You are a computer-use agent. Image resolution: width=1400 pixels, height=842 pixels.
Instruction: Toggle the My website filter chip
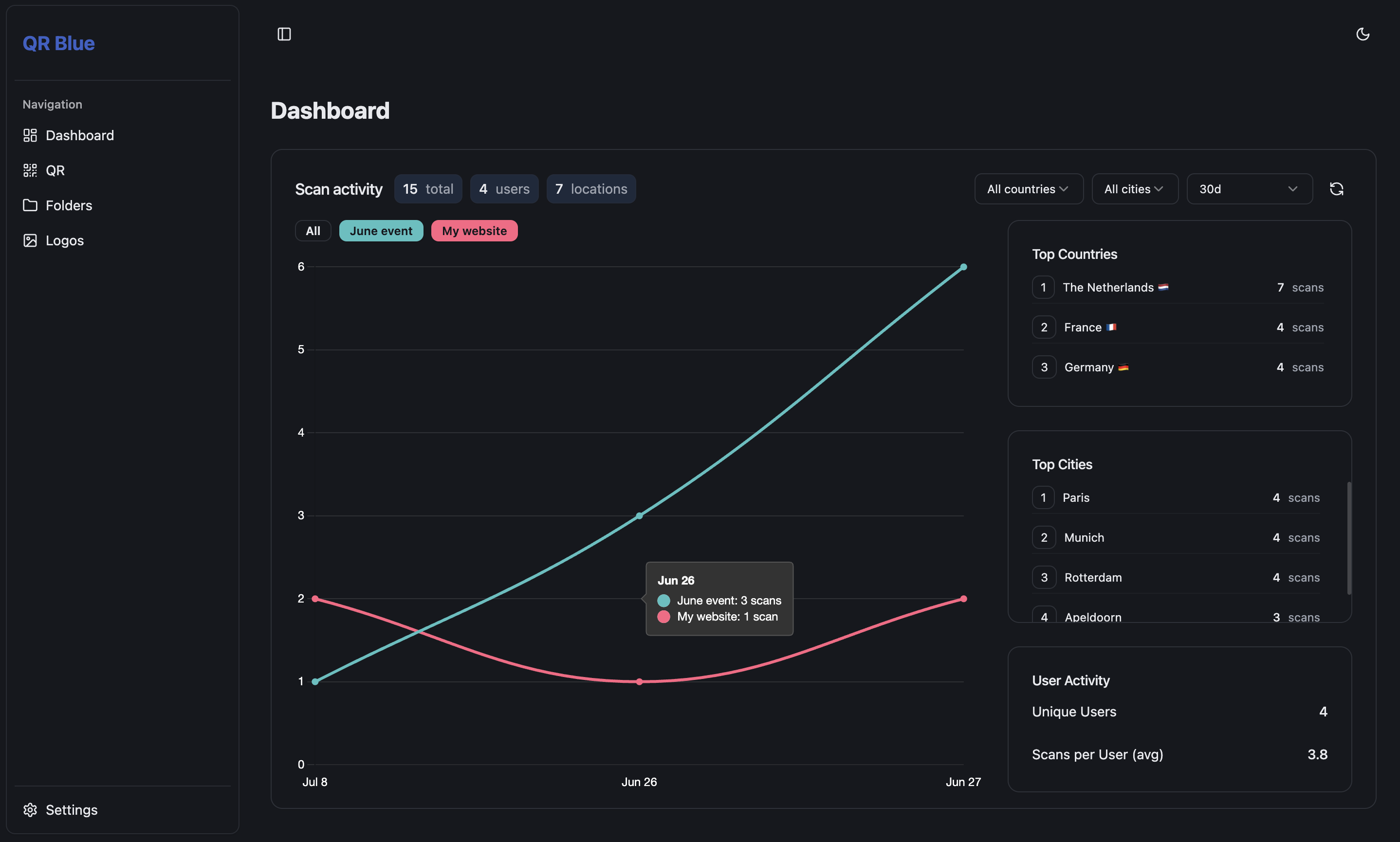(475, 230)
